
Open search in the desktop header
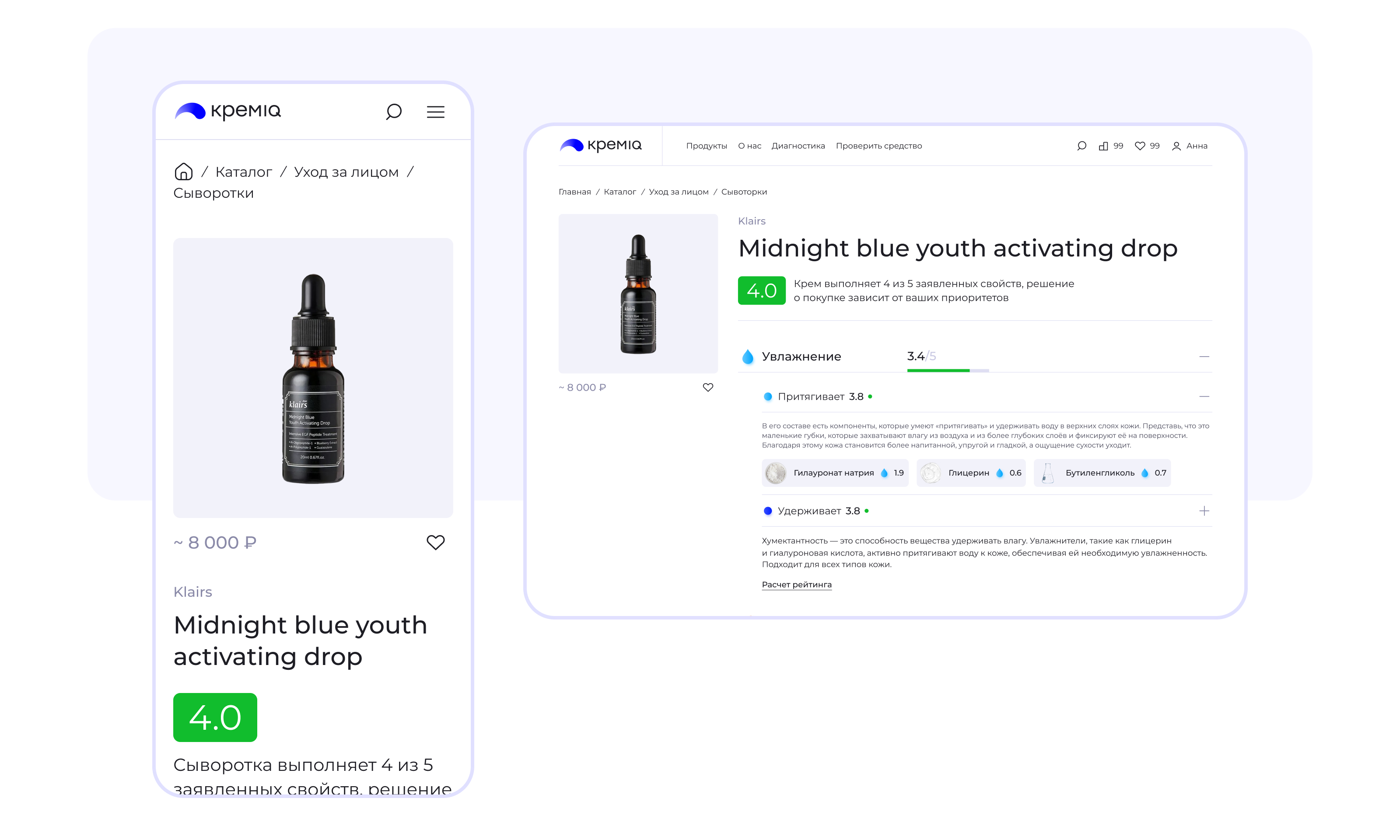(x=1081, y=146)
